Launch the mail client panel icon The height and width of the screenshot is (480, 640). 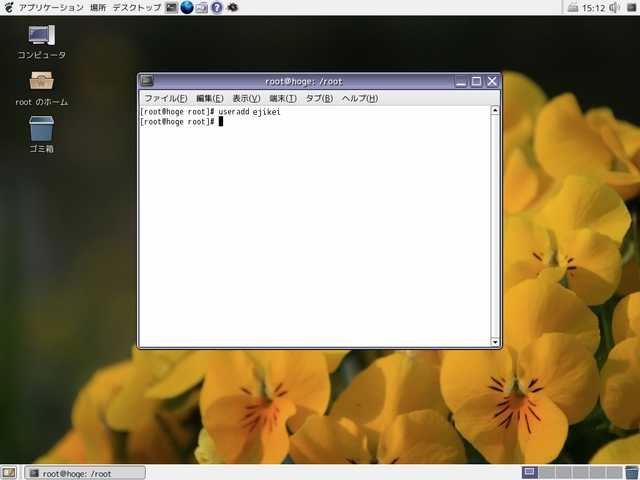(x=202, y=7)
